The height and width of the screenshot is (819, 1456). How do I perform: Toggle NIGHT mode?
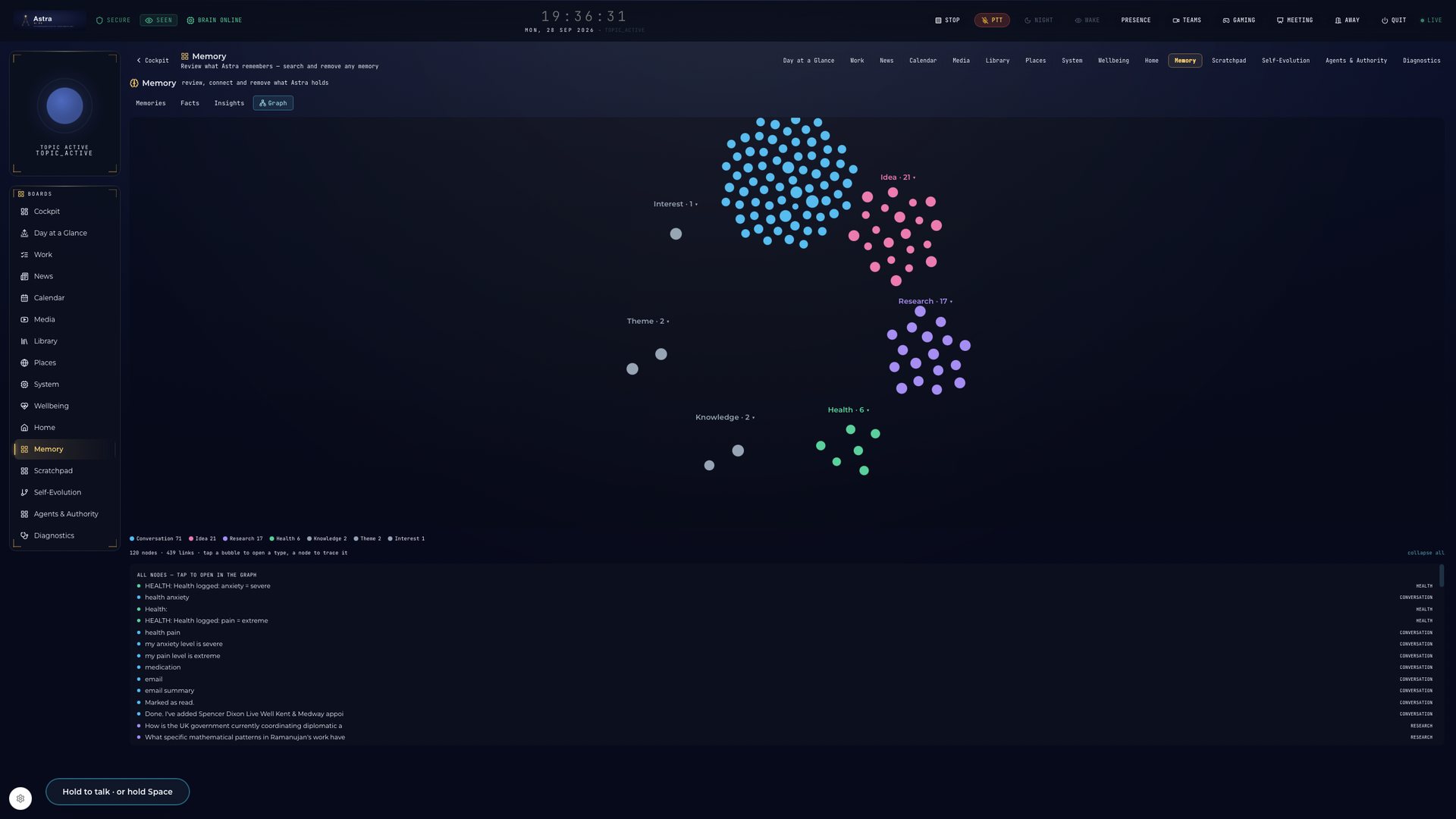[x=1039, y=20]
